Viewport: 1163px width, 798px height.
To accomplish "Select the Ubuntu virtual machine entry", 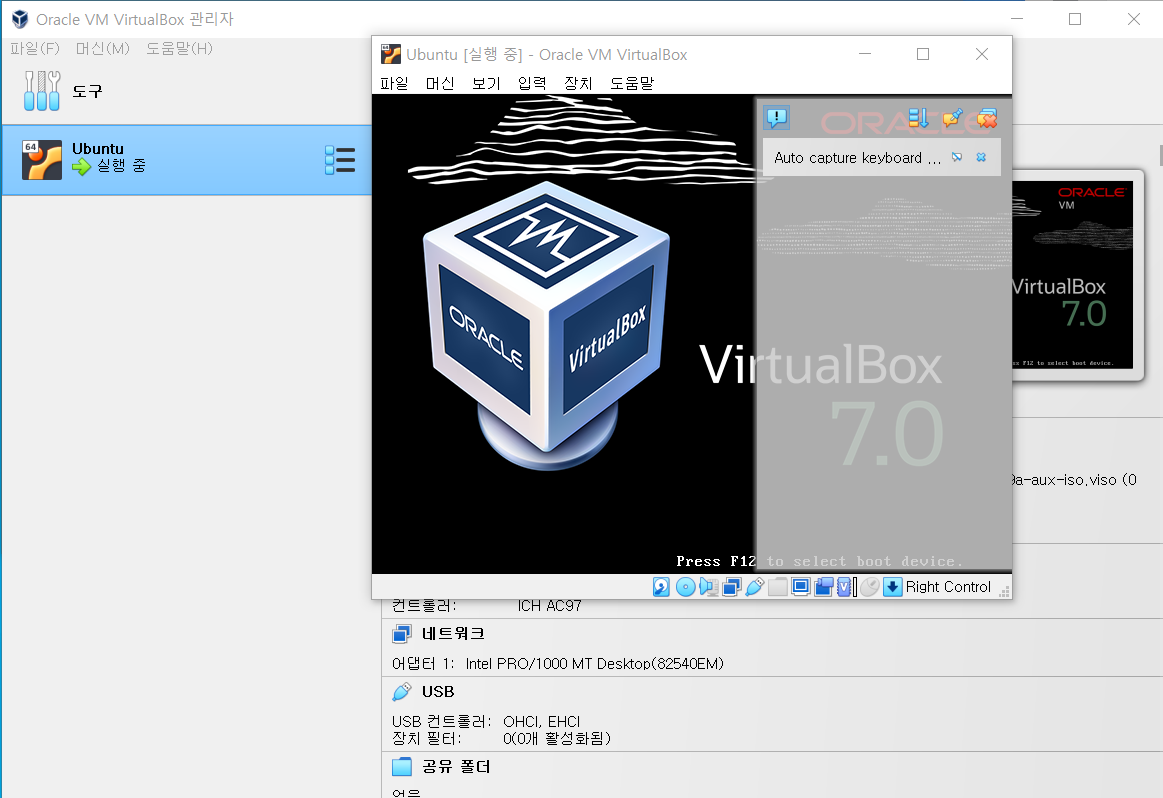I will (186, 159).
